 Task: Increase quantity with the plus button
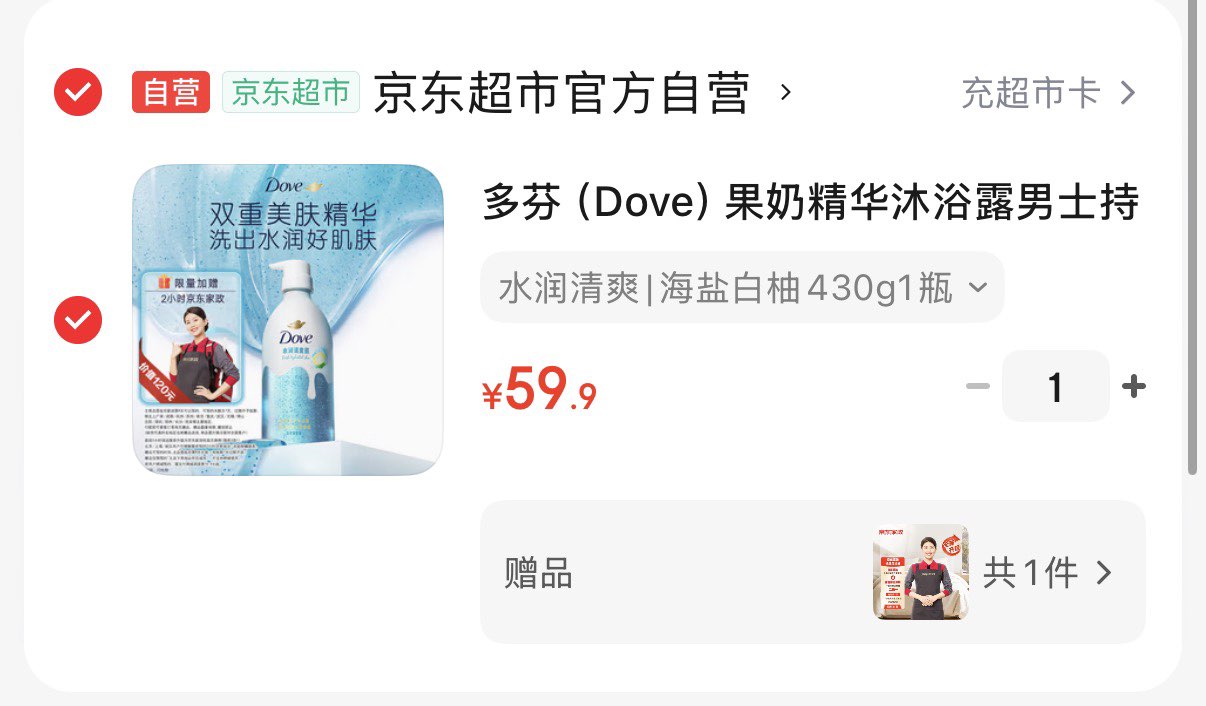click(1134, 386)
